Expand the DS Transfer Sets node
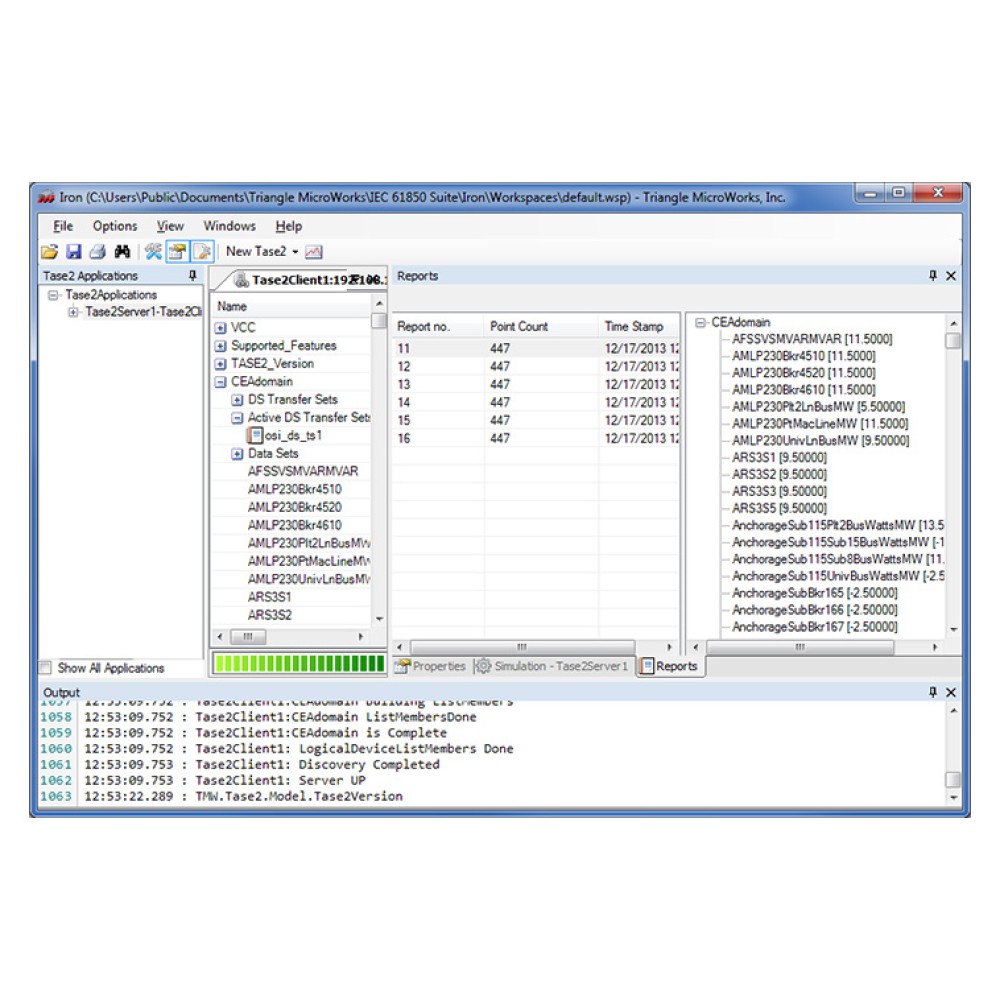 (237, 400)
